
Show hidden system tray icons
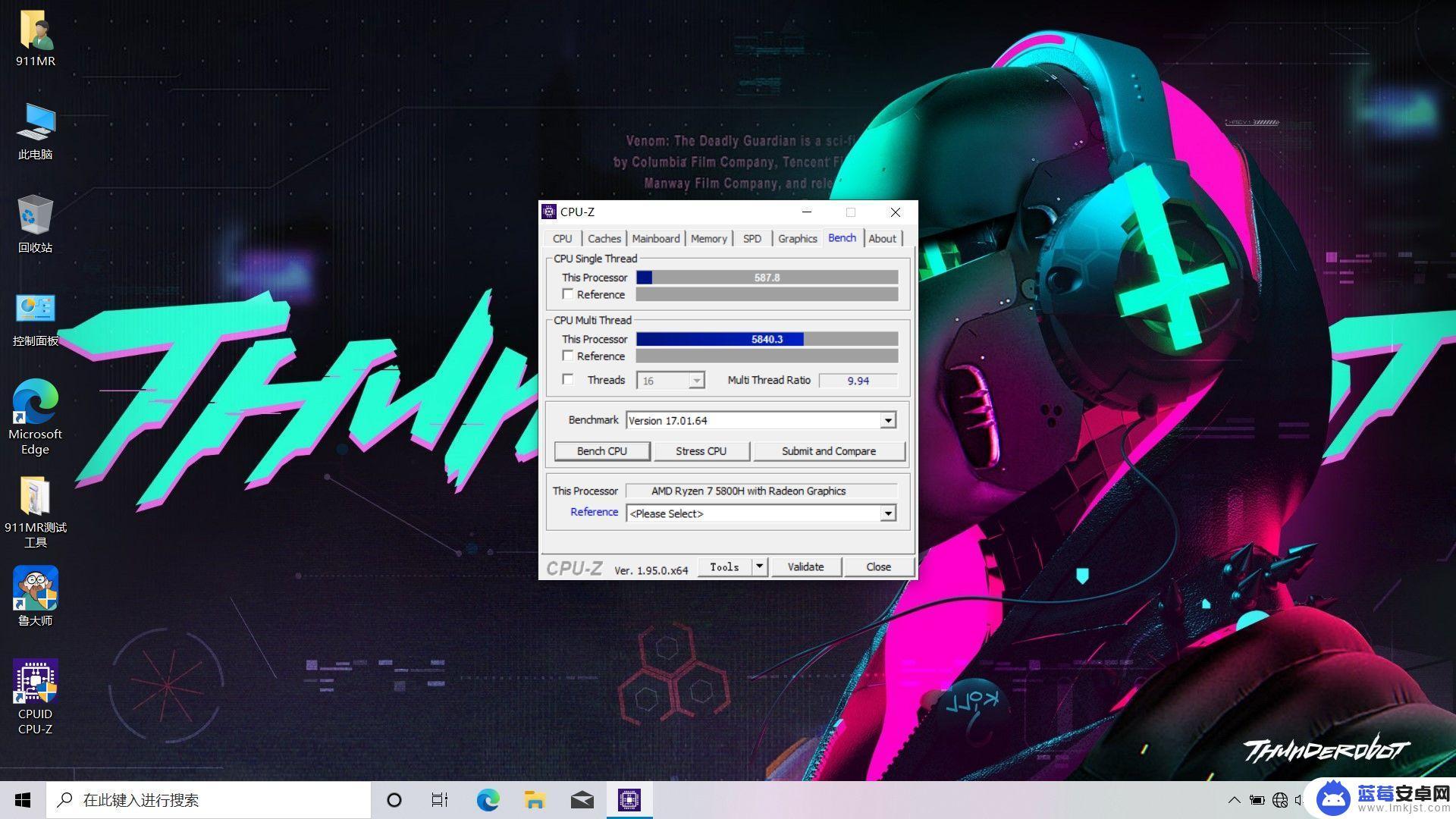(1235, 800)
